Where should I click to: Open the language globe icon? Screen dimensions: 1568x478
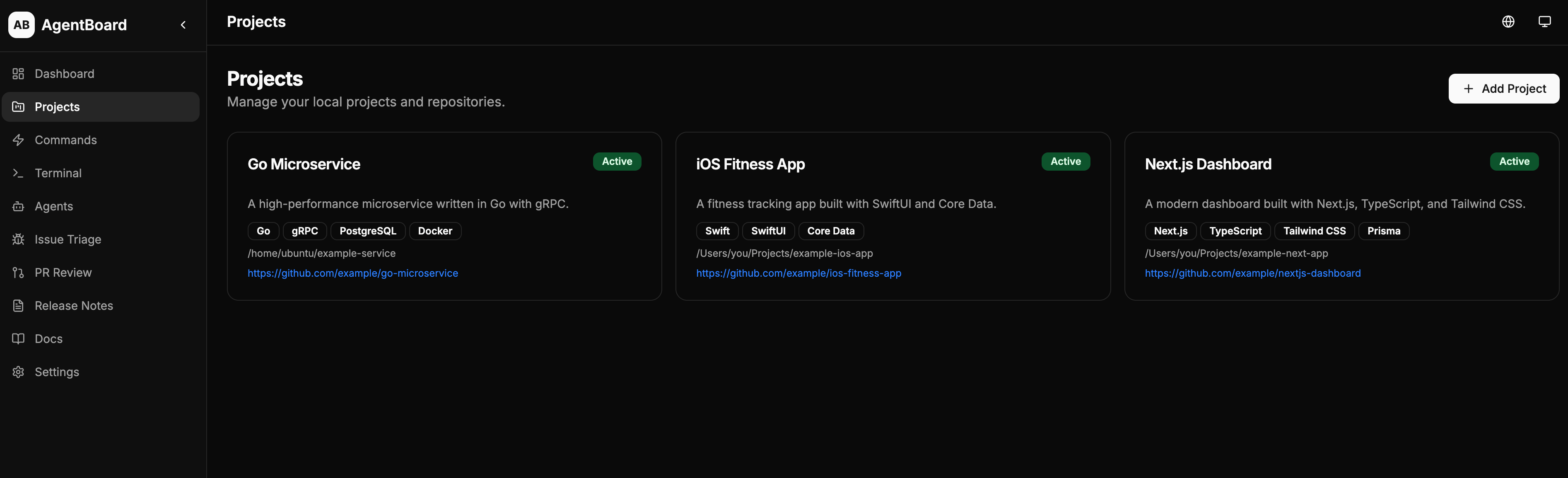[x=1508, y=22]
